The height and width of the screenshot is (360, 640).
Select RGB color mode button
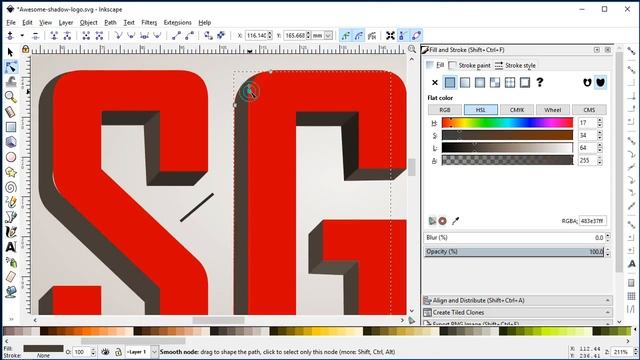click(444, 110)
